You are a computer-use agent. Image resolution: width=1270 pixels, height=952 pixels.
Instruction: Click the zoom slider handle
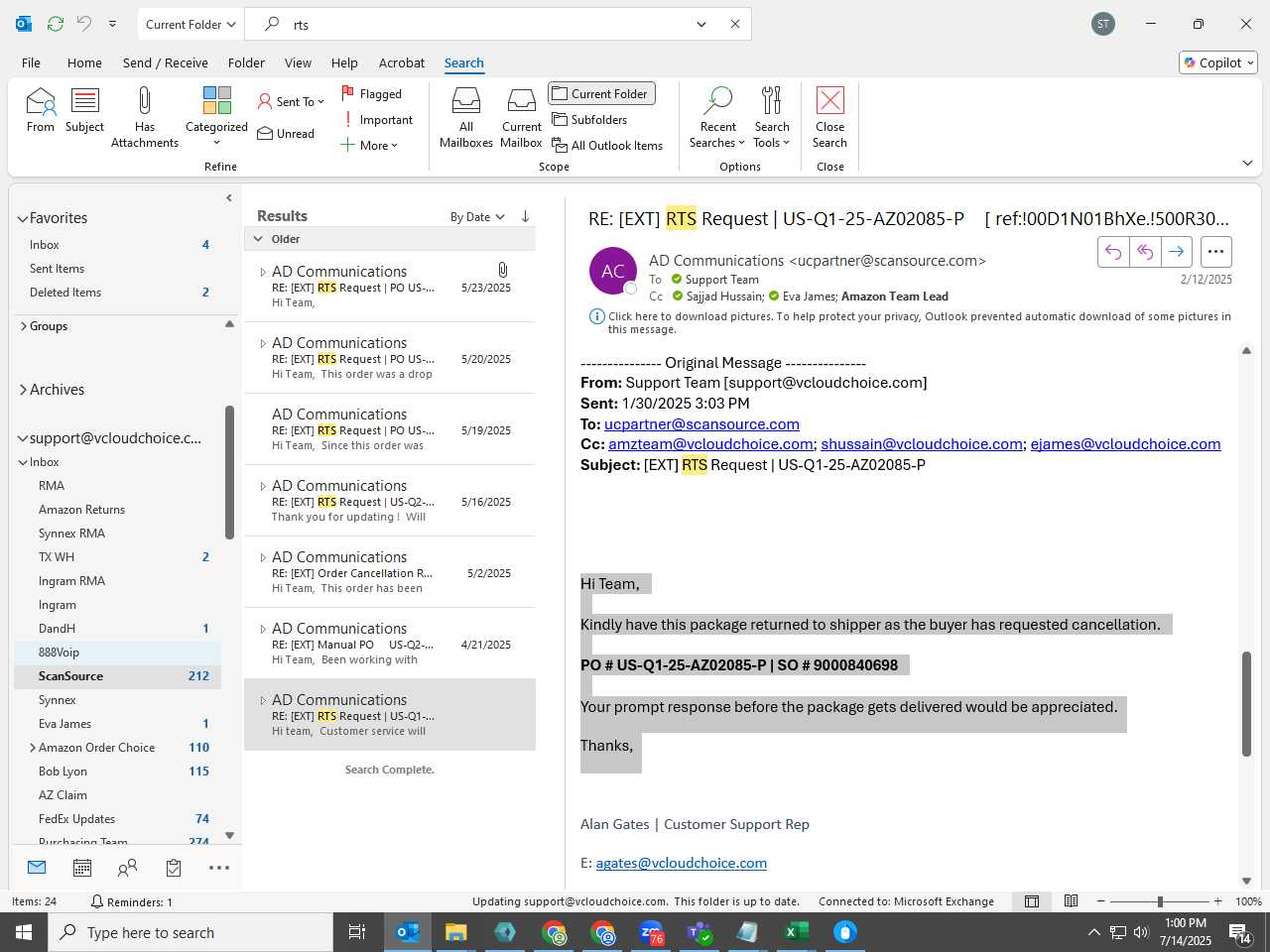tap(1160, 901)
